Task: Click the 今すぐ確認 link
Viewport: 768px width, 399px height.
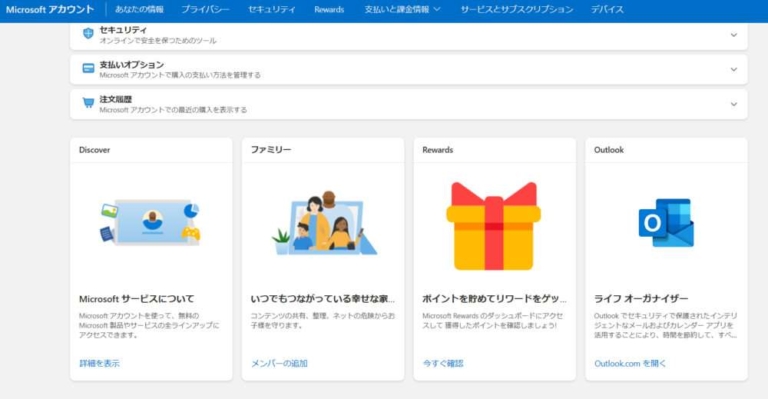Action: pos(443,363)
